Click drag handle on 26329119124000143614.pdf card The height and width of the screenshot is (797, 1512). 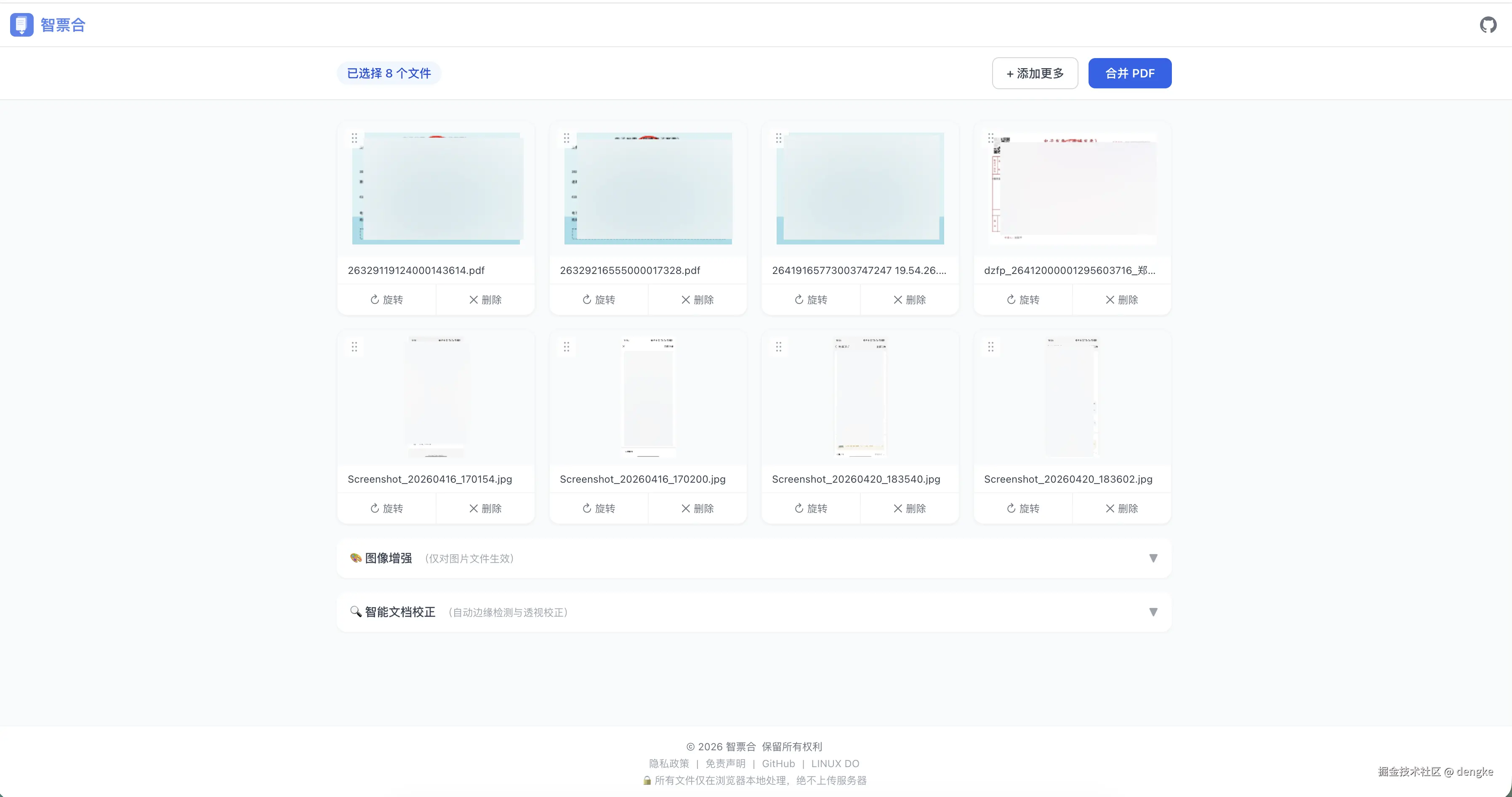pyautogui.click(x=354, y=138)
